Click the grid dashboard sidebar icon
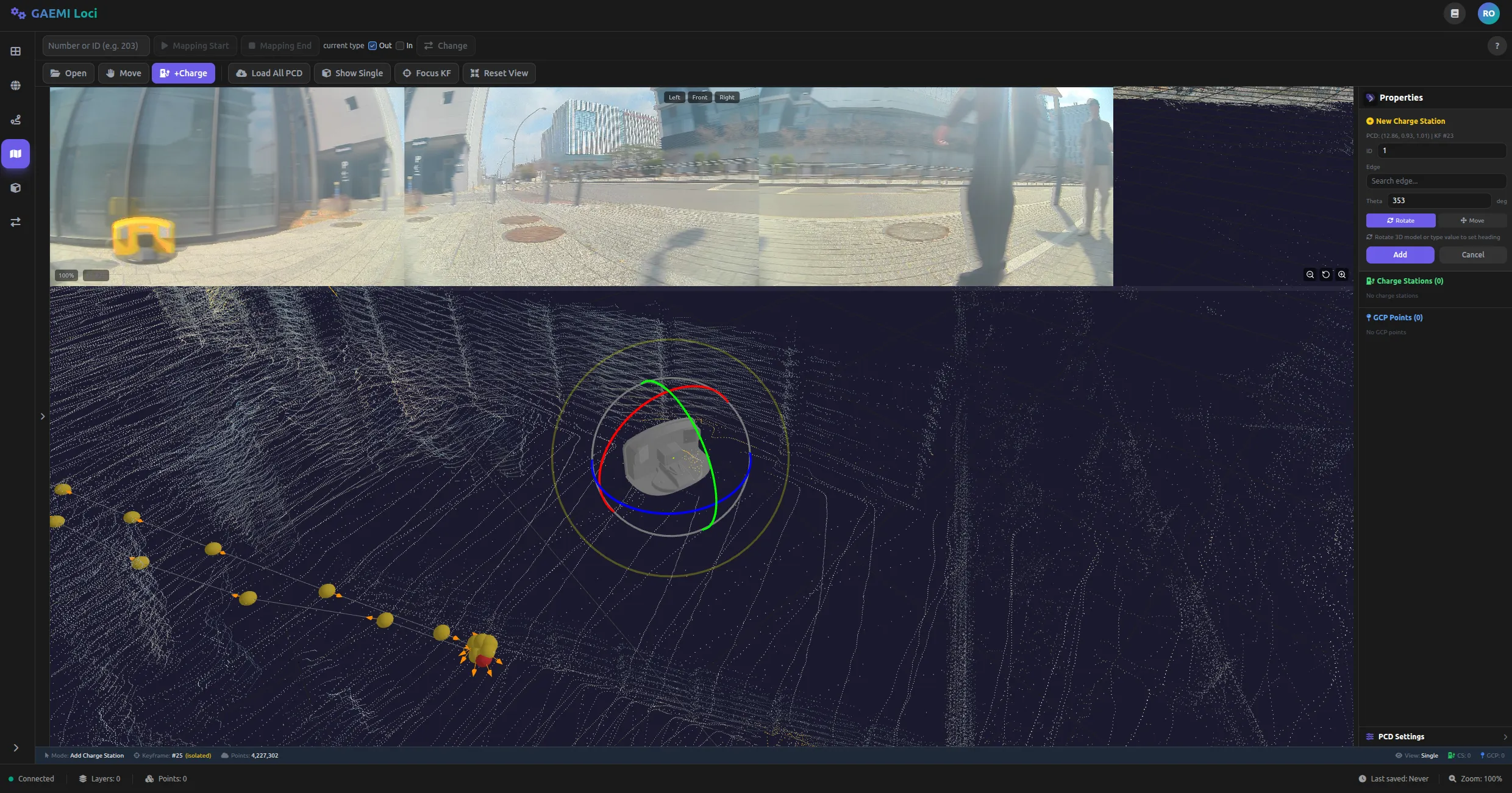This screenshot has width=1512, height=793. [x=16, y=51]
